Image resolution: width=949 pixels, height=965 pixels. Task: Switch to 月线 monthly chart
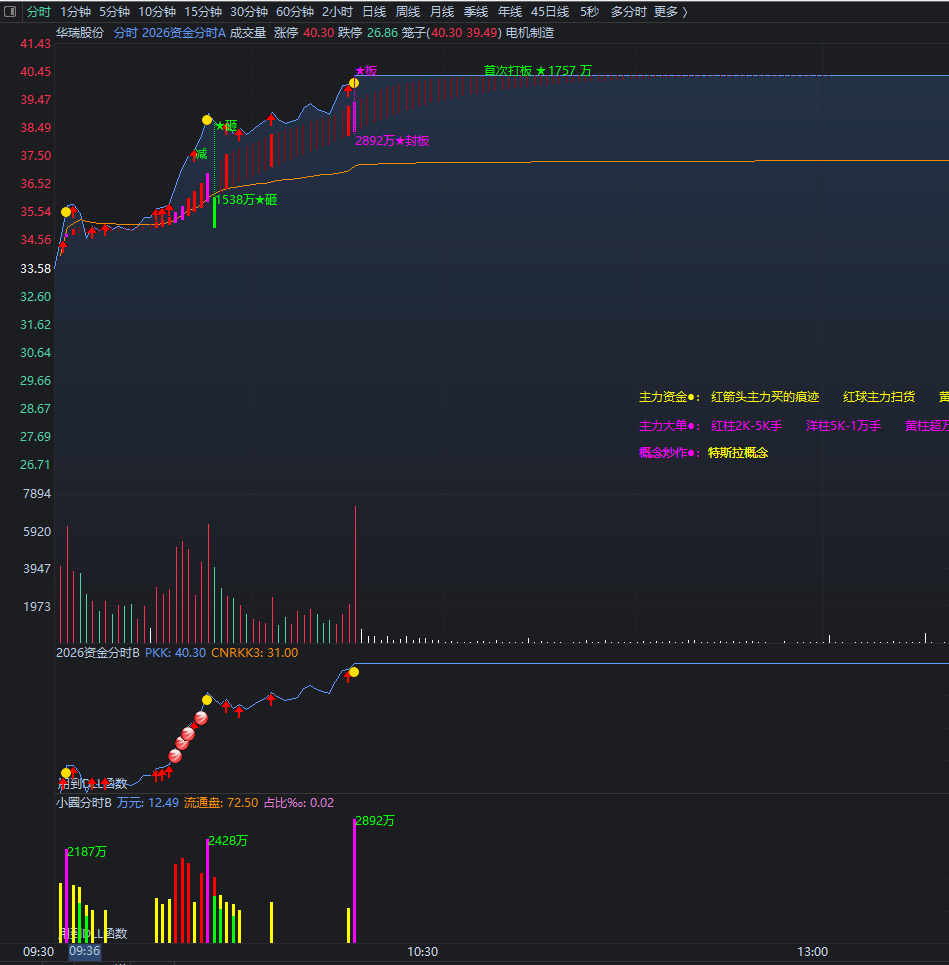[442, 12]
